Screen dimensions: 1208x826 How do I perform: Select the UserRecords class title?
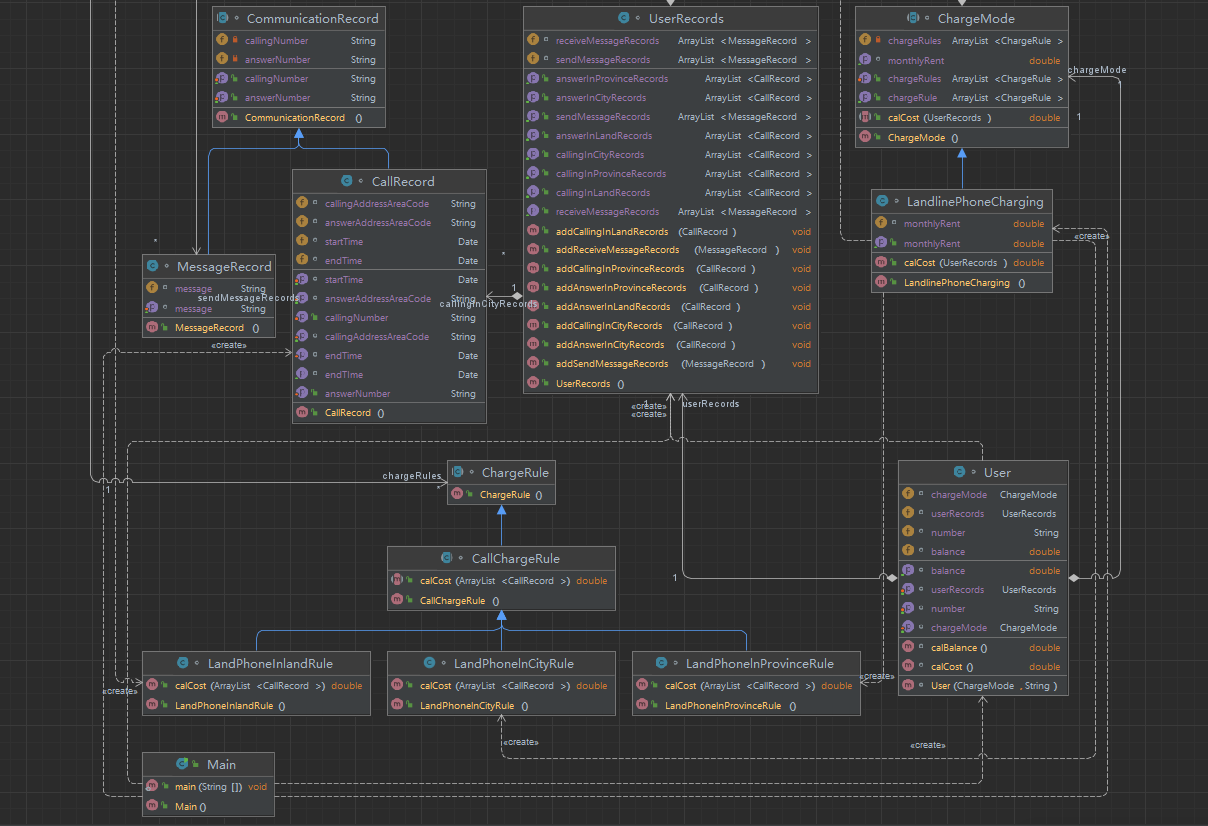click(x=686, y=18)
